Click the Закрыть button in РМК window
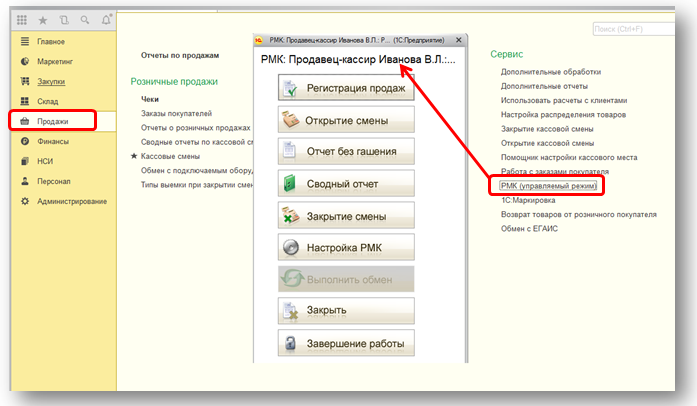 pyautogui.click(x=346, y=311)
